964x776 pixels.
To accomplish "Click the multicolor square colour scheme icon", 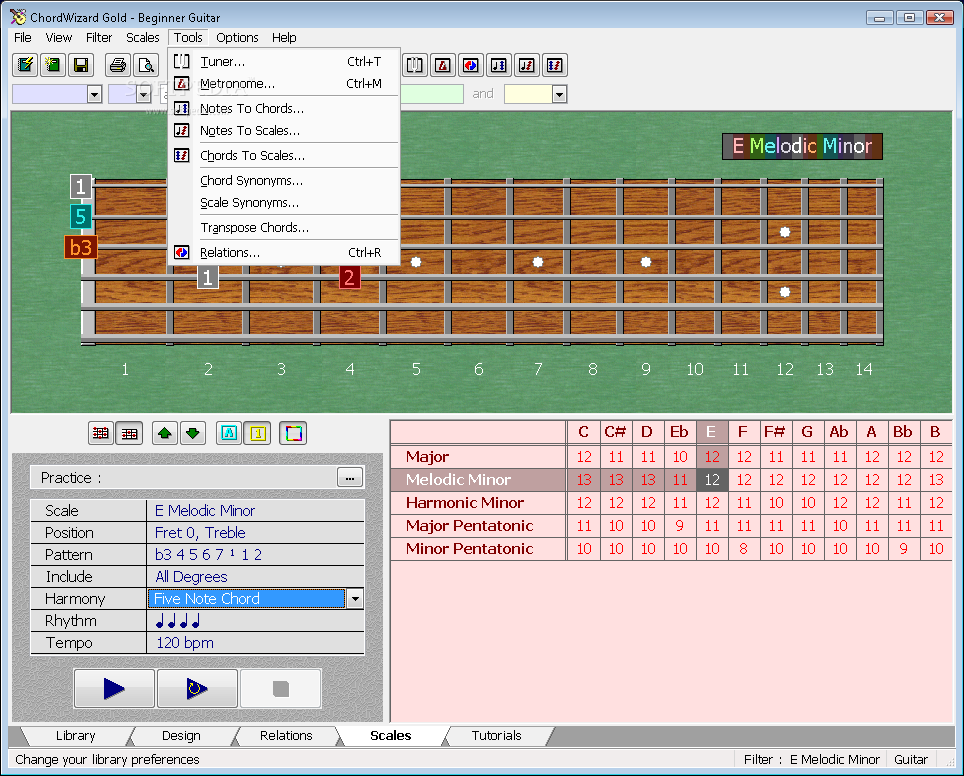I will [293, 433].
